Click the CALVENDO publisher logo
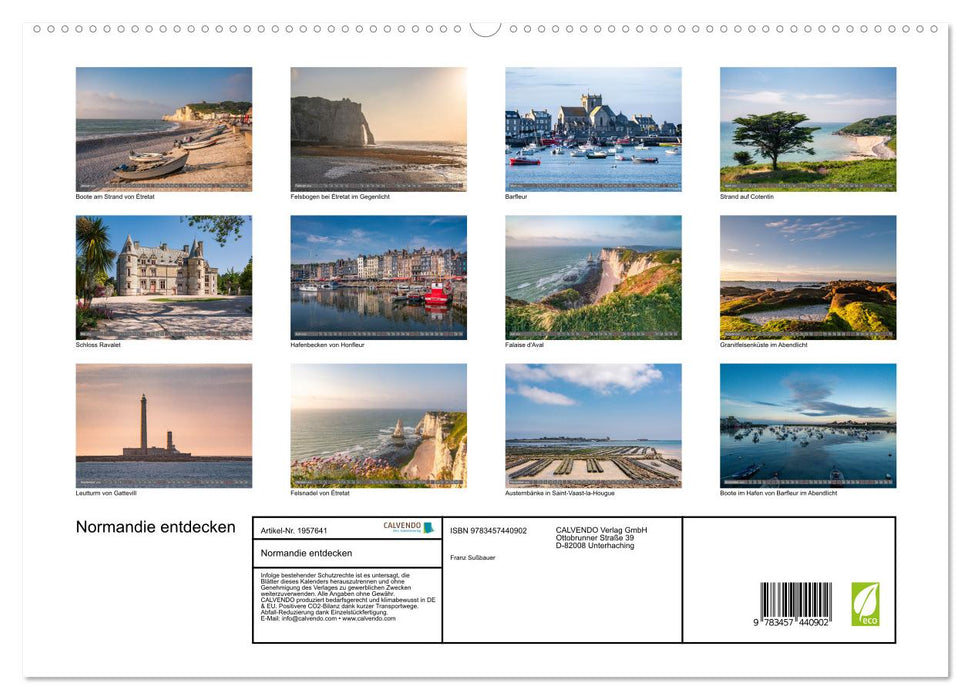Image resolution: width=971 pixels, height=700 pixels. coord(408,527)
